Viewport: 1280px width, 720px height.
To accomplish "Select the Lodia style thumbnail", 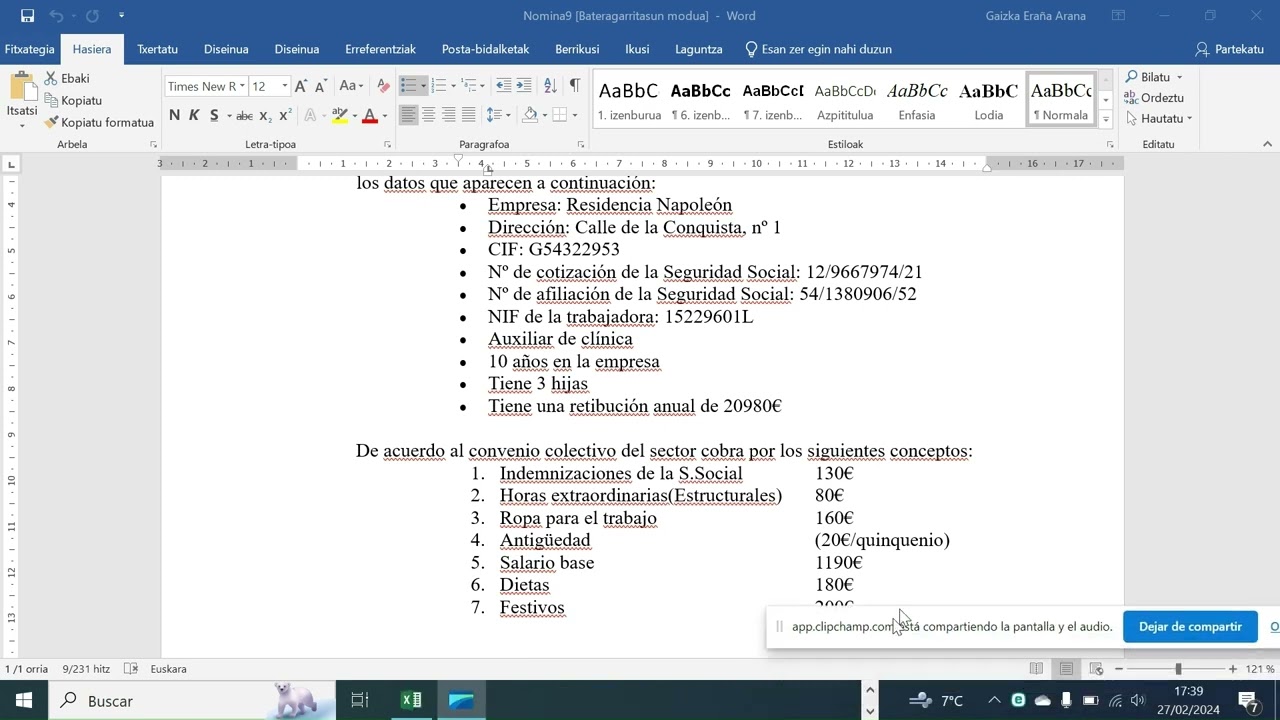I will (988, 100).
